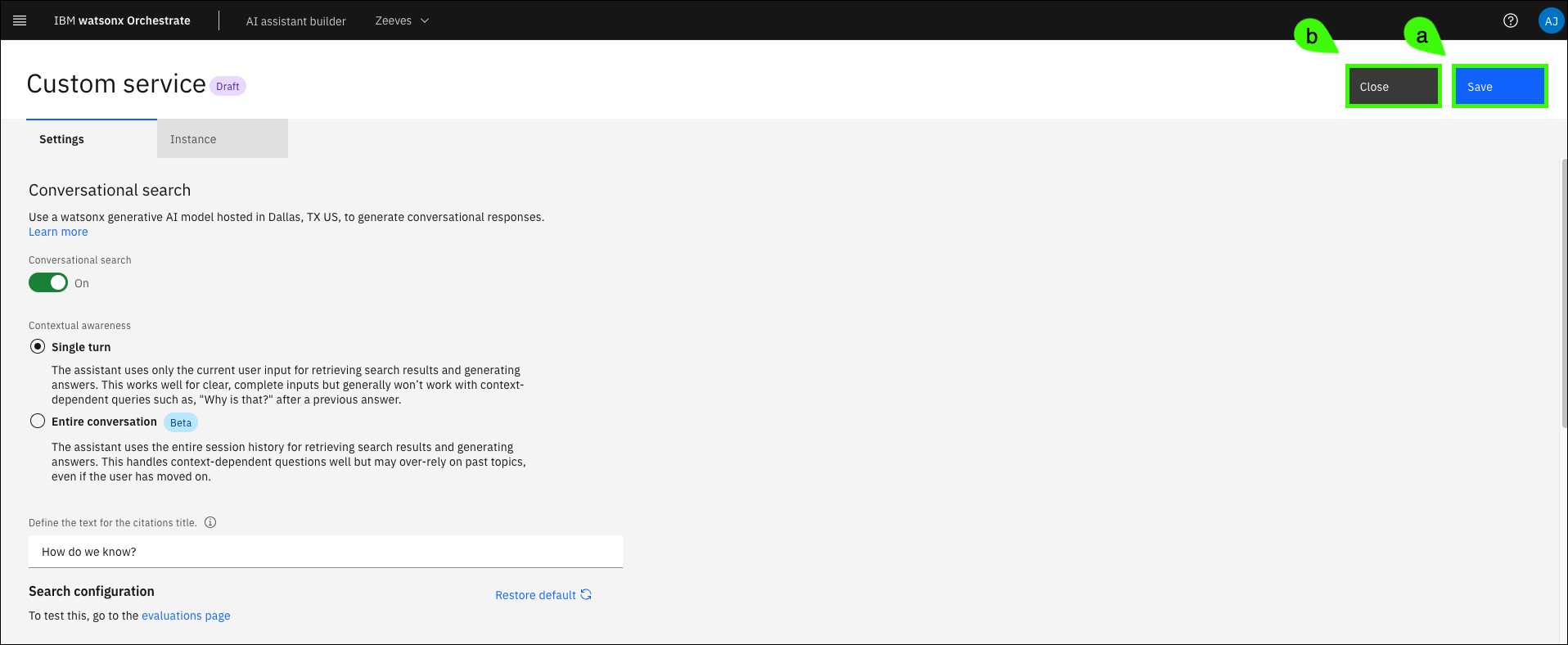Open the AJ user profile avatar
The width and height of the screenshot is (1568, 645).
coord(1550,20)
